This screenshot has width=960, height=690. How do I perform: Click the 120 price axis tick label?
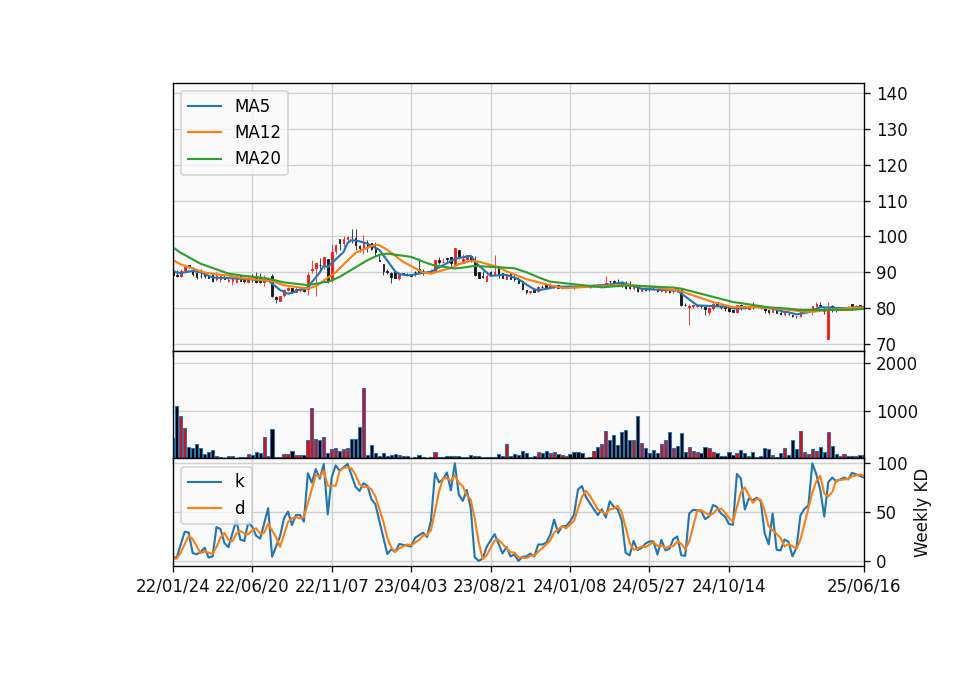click(x=892, y=166)
